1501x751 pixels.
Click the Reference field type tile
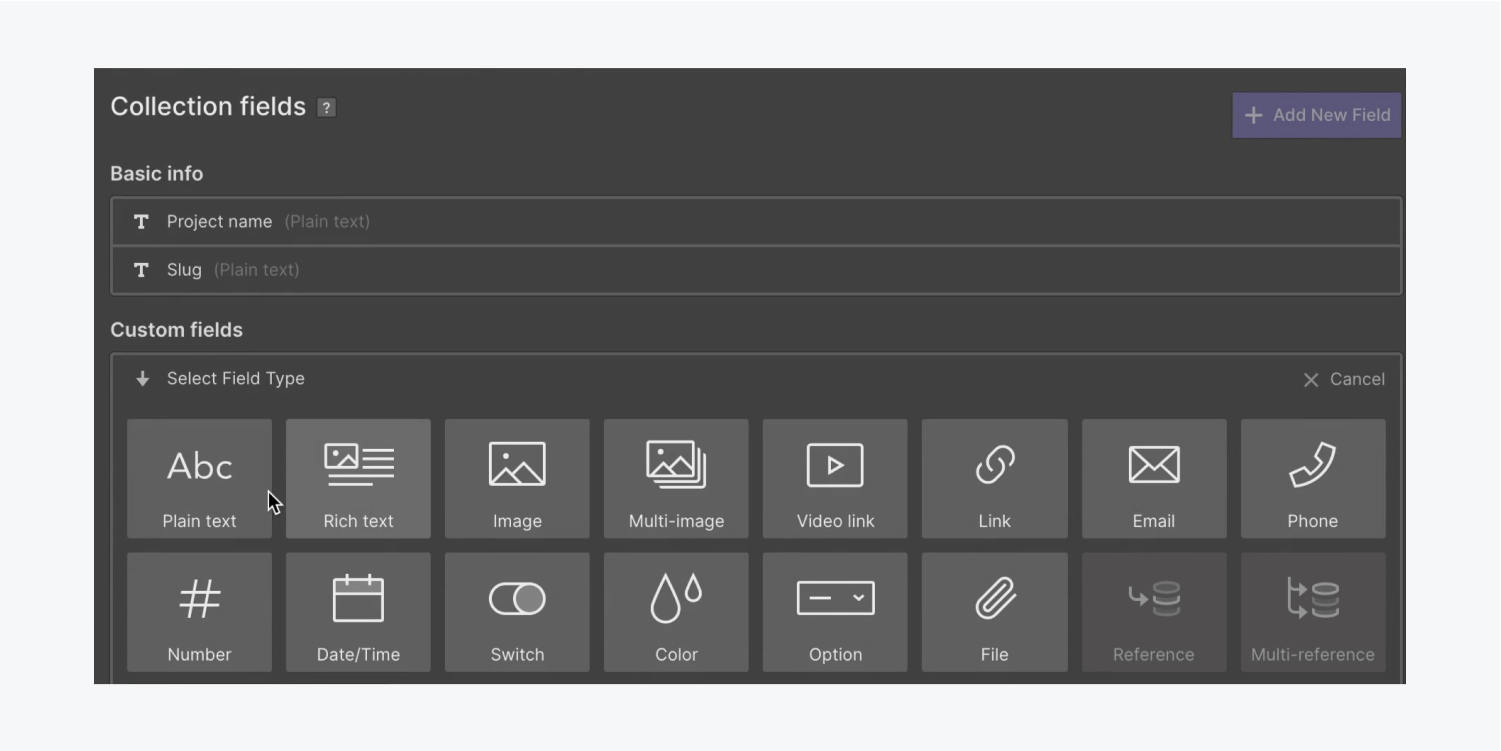click(1154, 612)
